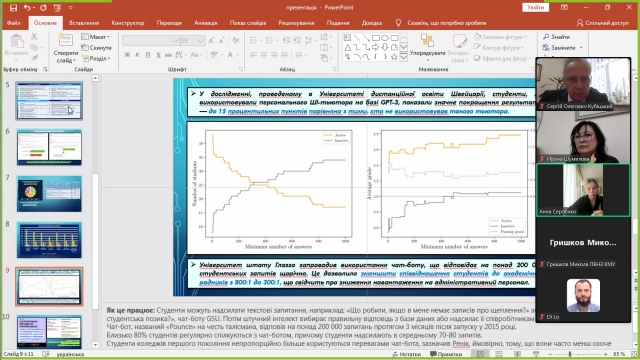
Task: Click the Упорядкувати arrange icon
Action: click(427, 40)
